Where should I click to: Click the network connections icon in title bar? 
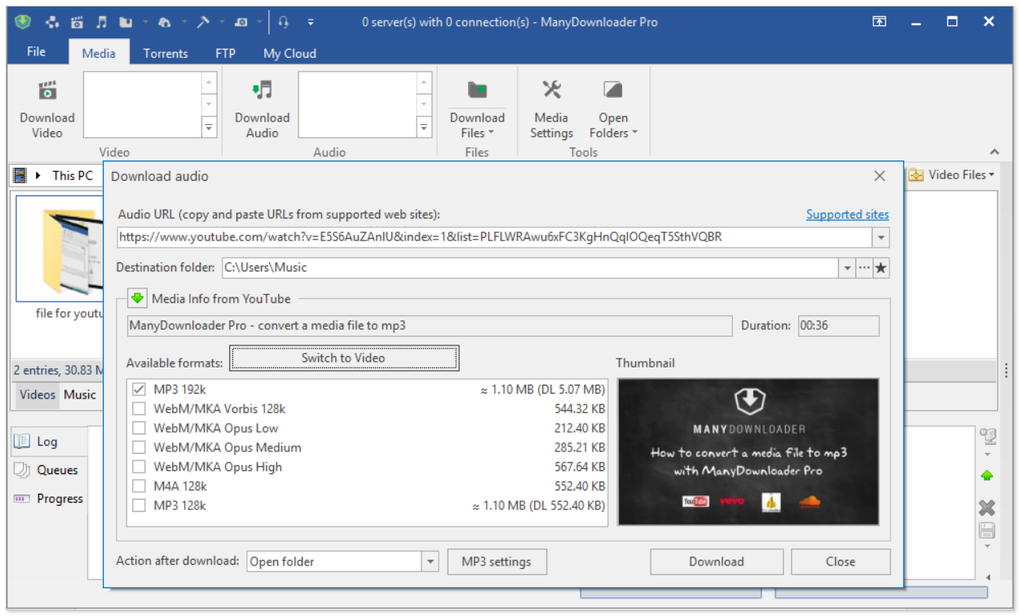tap(52, 22)
